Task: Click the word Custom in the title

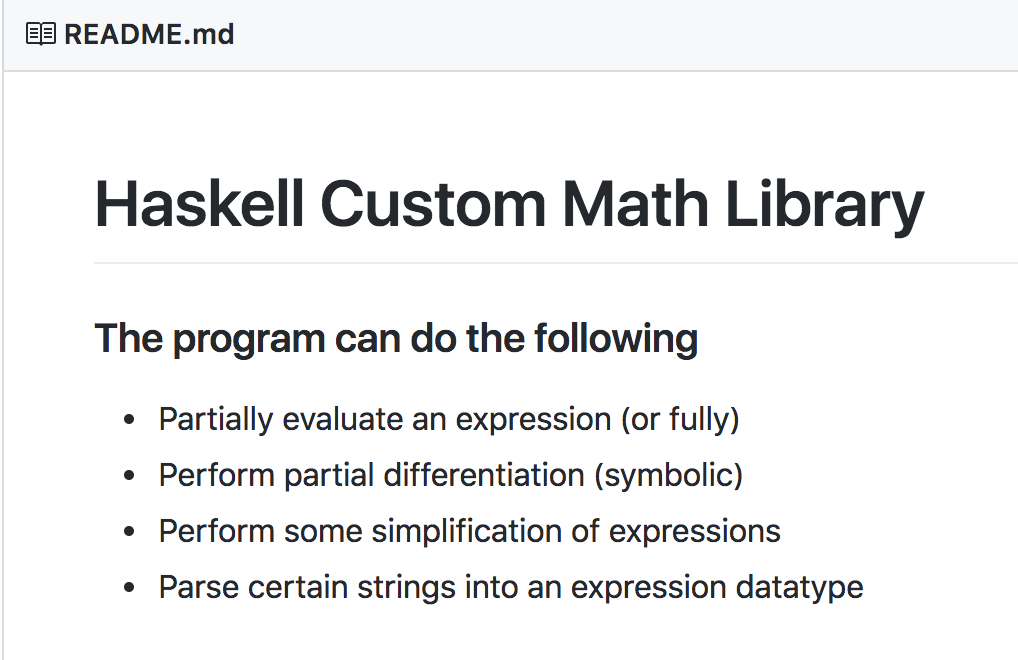Action: point(433,204)
